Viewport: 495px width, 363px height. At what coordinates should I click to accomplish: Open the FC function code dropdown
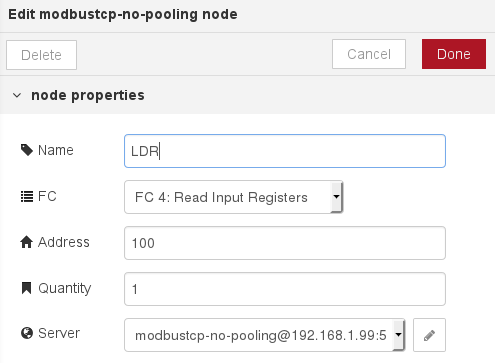point(234,197)
